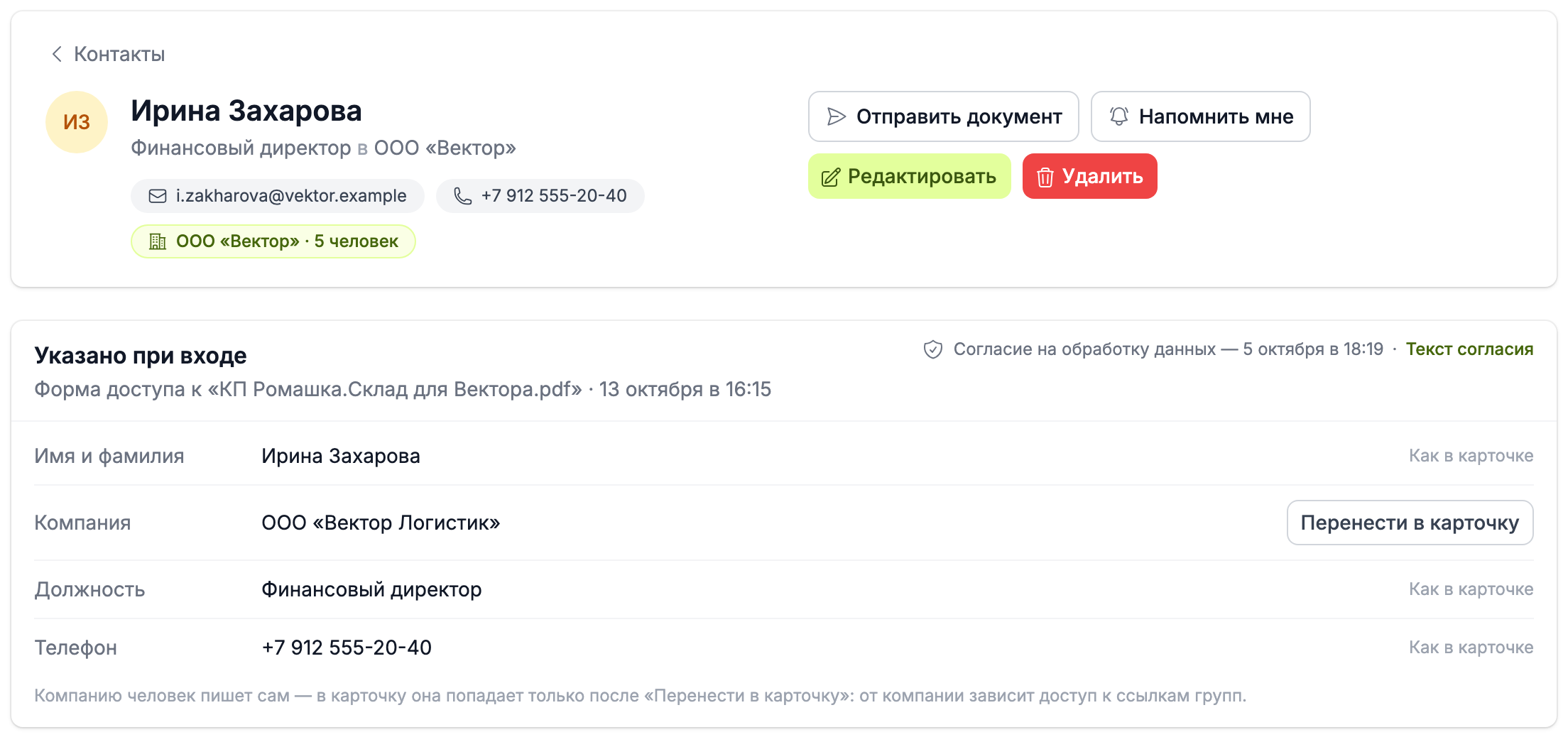
Task: Select the Финансовый директор value in the table
Action: tap(371, 589)
